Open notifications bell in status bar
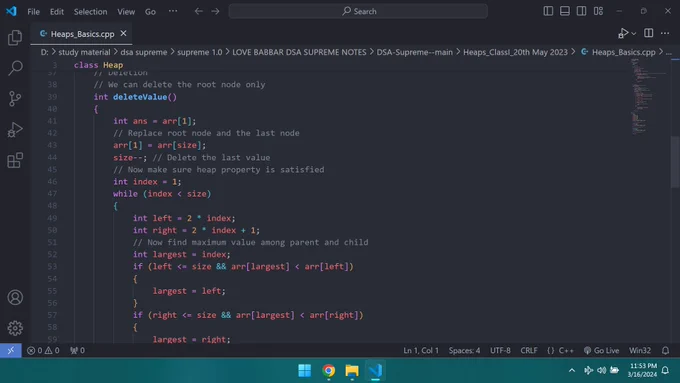 point(665,350)
